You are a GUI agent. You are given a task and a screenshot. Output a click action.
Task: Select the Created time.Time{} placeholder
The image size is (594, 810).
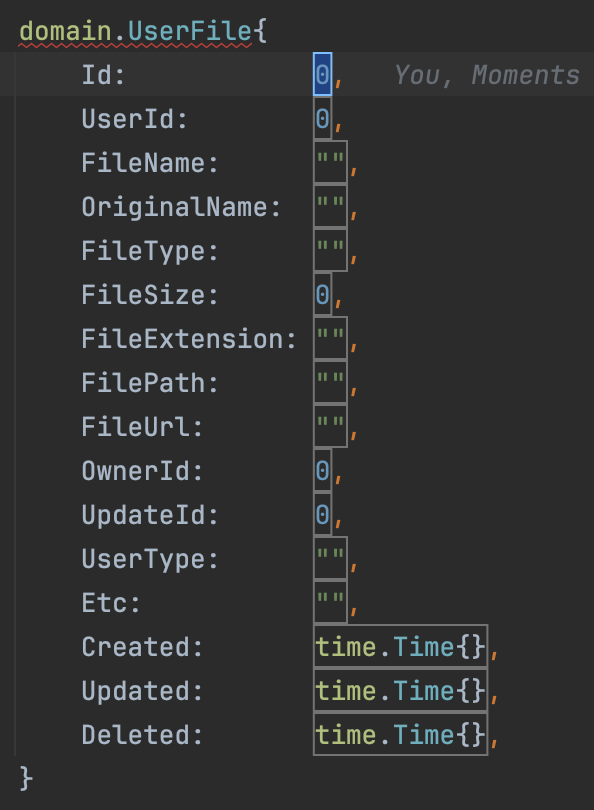tap(400, 646)
